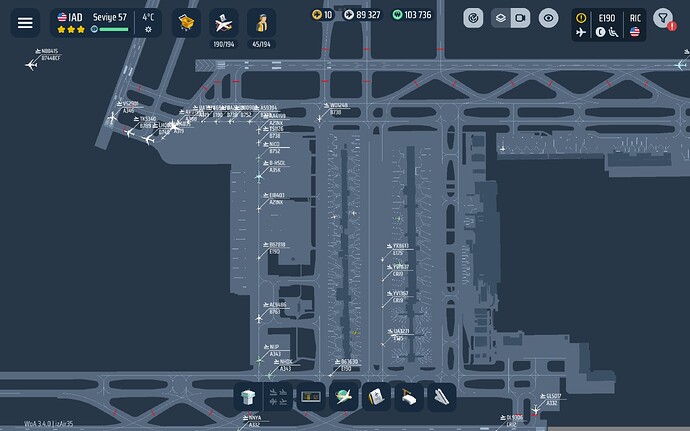
Task: Click the gold plane currency counter
Action: tap(321, 15)
